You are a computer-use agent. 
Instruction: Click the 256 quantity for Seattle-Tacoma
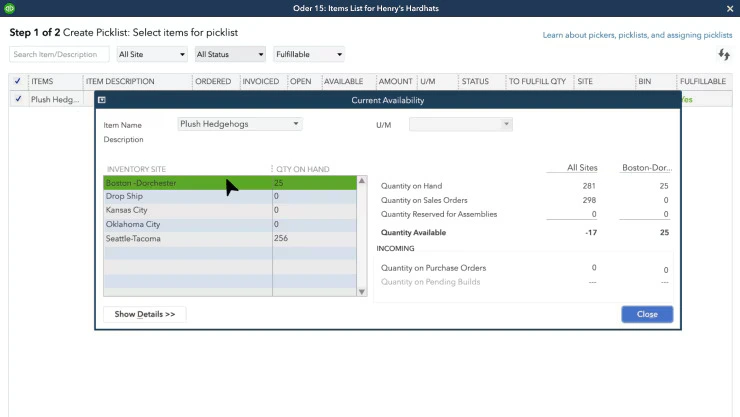pyautogui.click(x=281, y=238)
